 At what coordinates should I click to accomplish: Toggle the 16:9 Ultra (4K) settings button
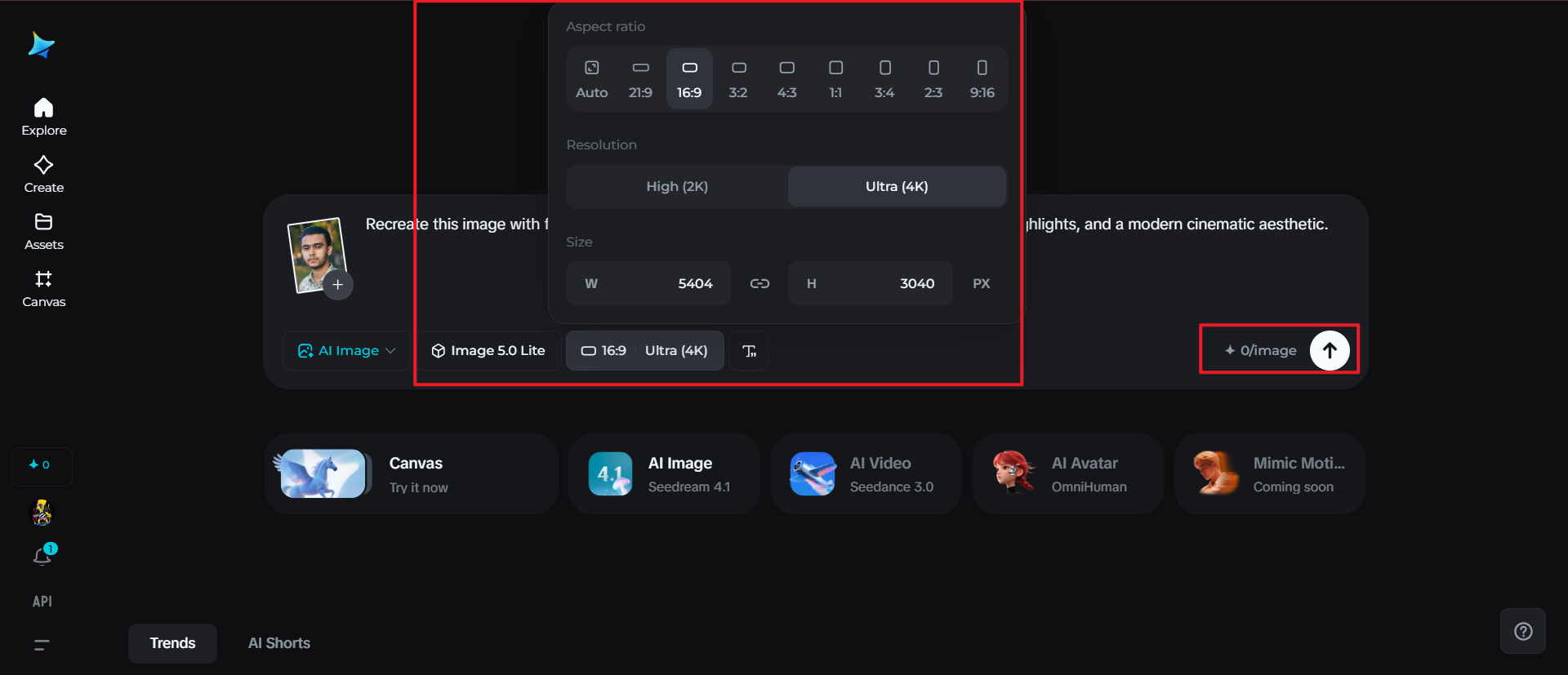(x=644, y=351)
